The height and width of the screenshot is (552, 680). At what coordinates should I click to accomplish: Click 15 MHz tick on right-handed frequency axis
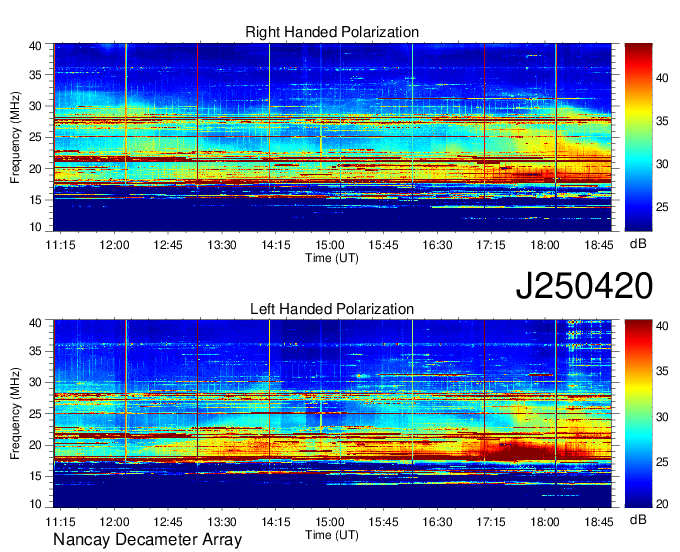[x=35, y=200]
